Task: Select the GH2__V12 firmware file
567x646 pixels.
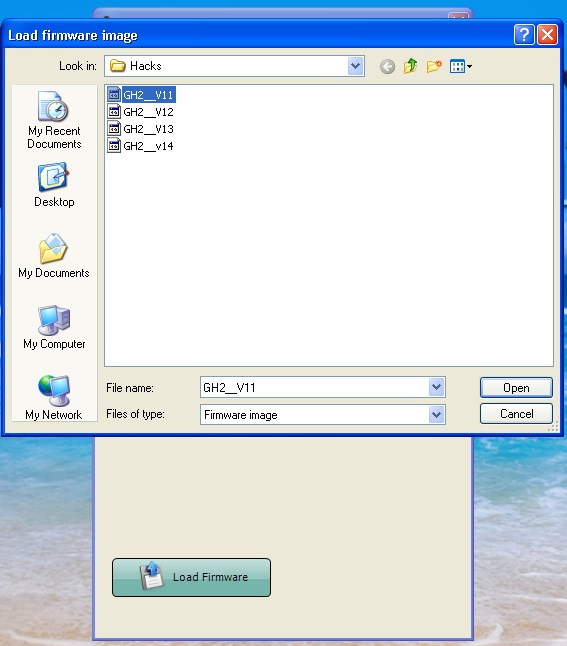Action: (x=141, y=112)
